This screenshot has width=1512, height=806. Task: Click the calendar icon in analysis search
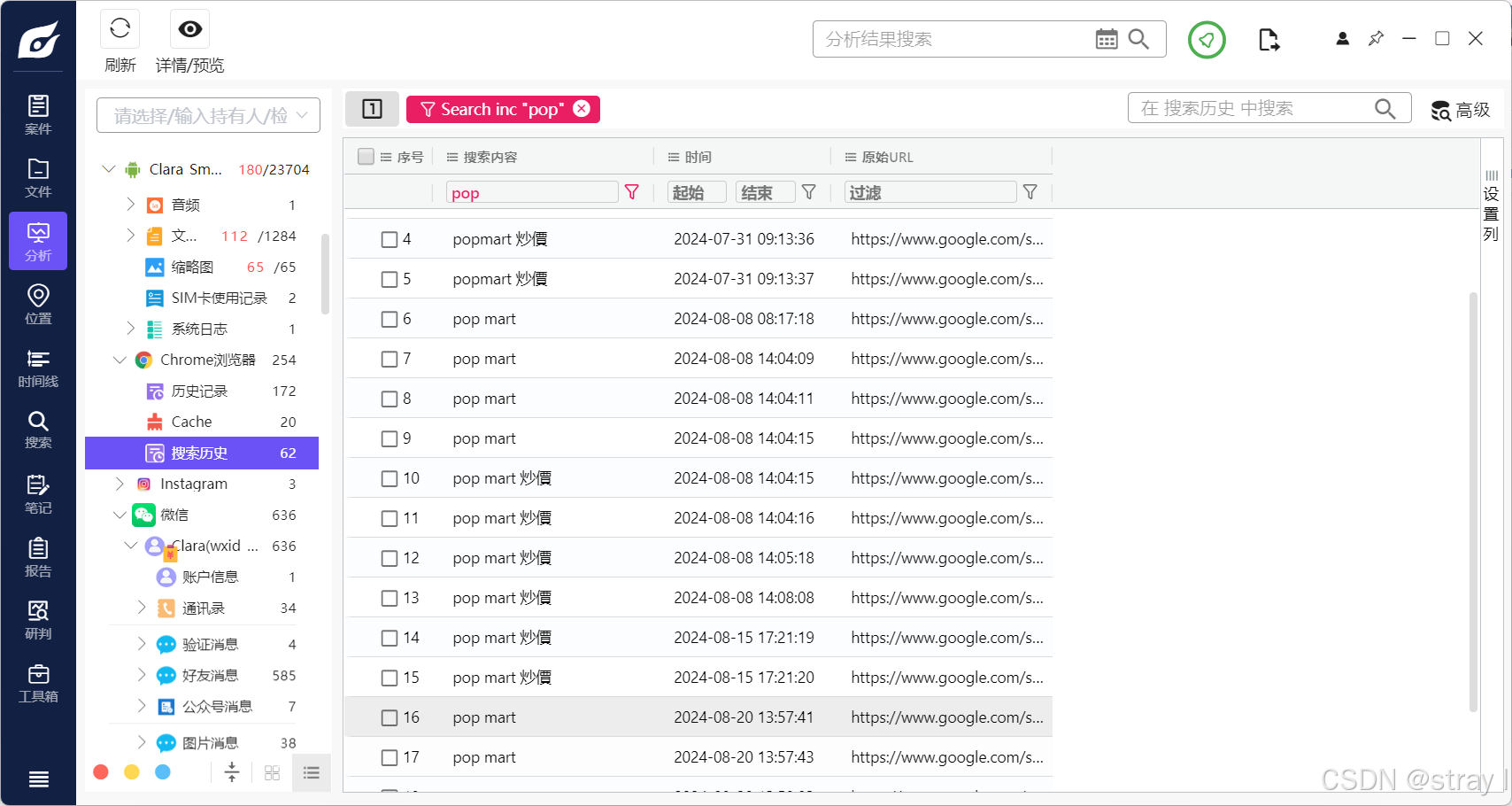[x=1107, y=39]
